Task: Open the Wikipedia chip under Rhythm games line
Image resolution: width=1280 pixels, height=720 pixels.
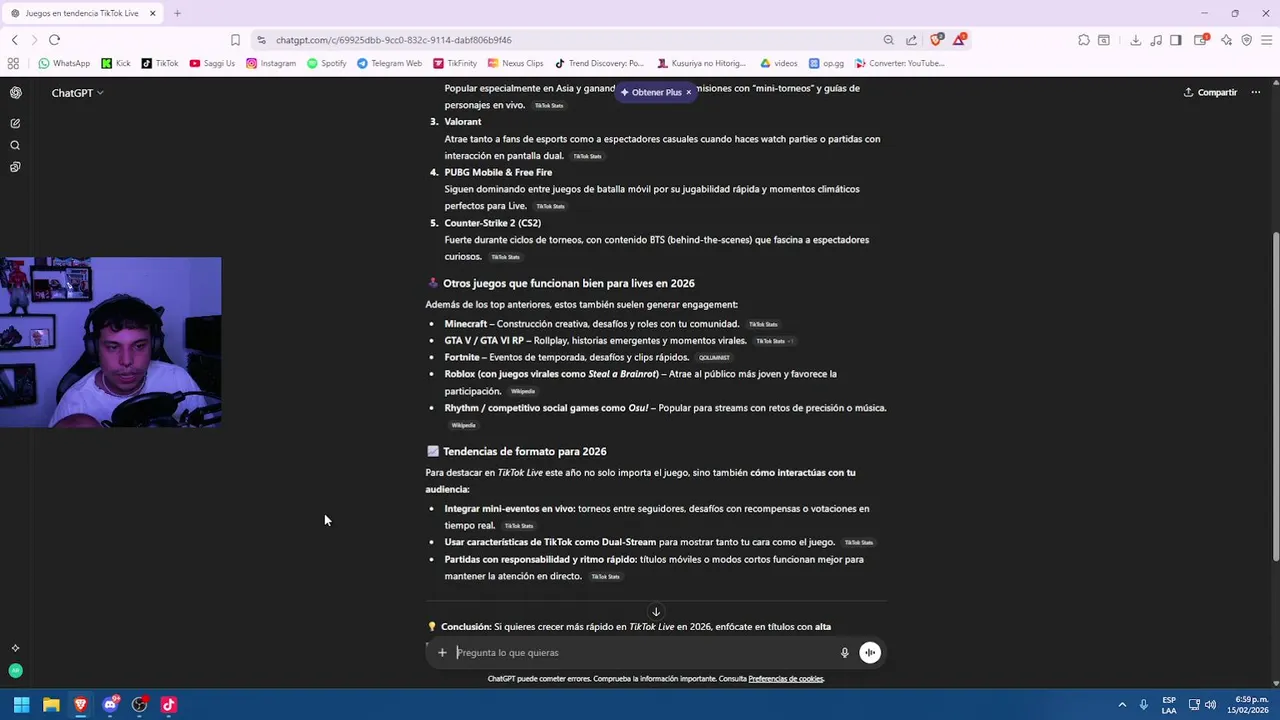Action: 463,425
